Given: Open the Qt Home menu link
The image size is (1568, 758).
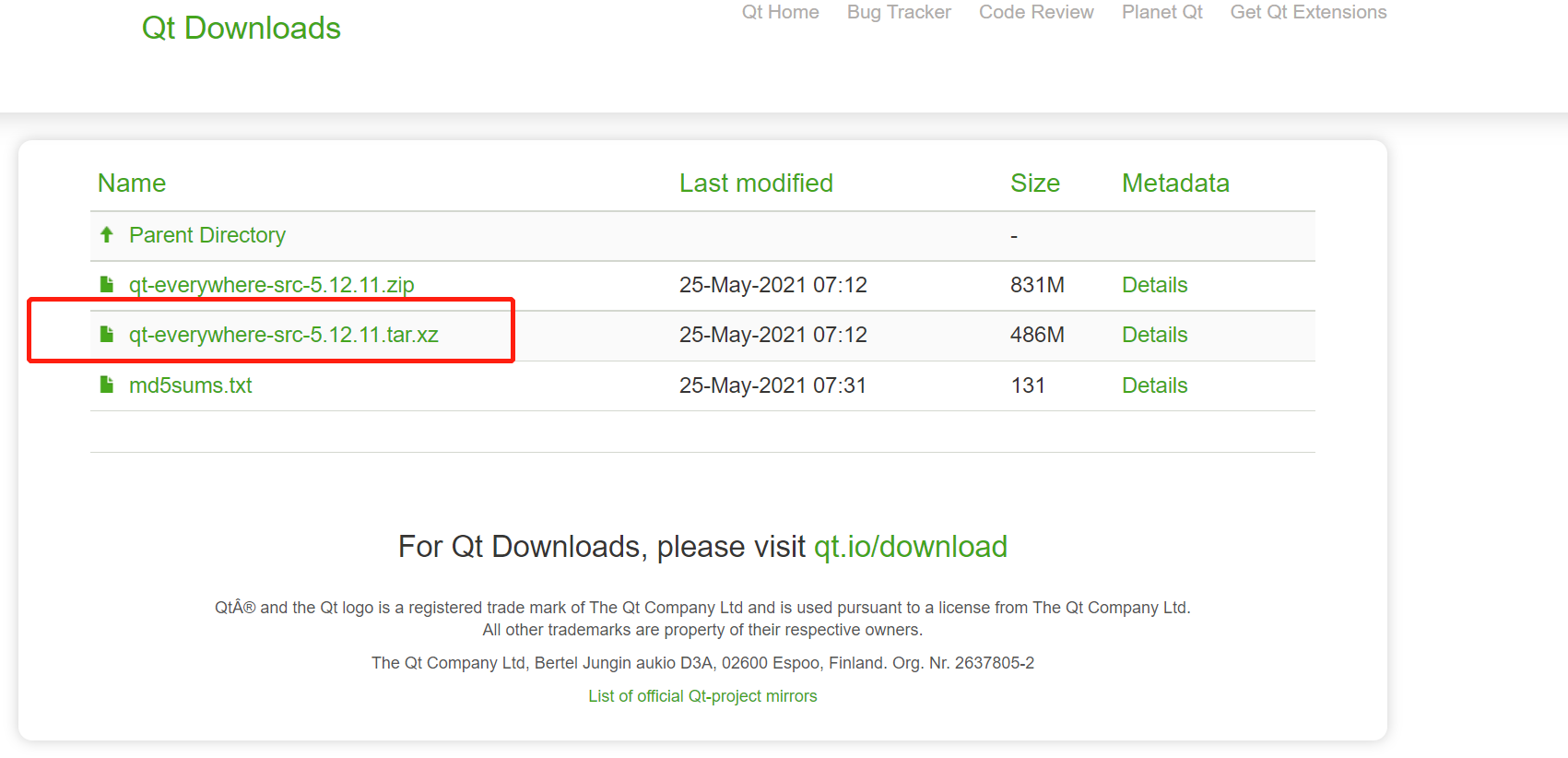Looking at the screenshot, I should 780,12.
